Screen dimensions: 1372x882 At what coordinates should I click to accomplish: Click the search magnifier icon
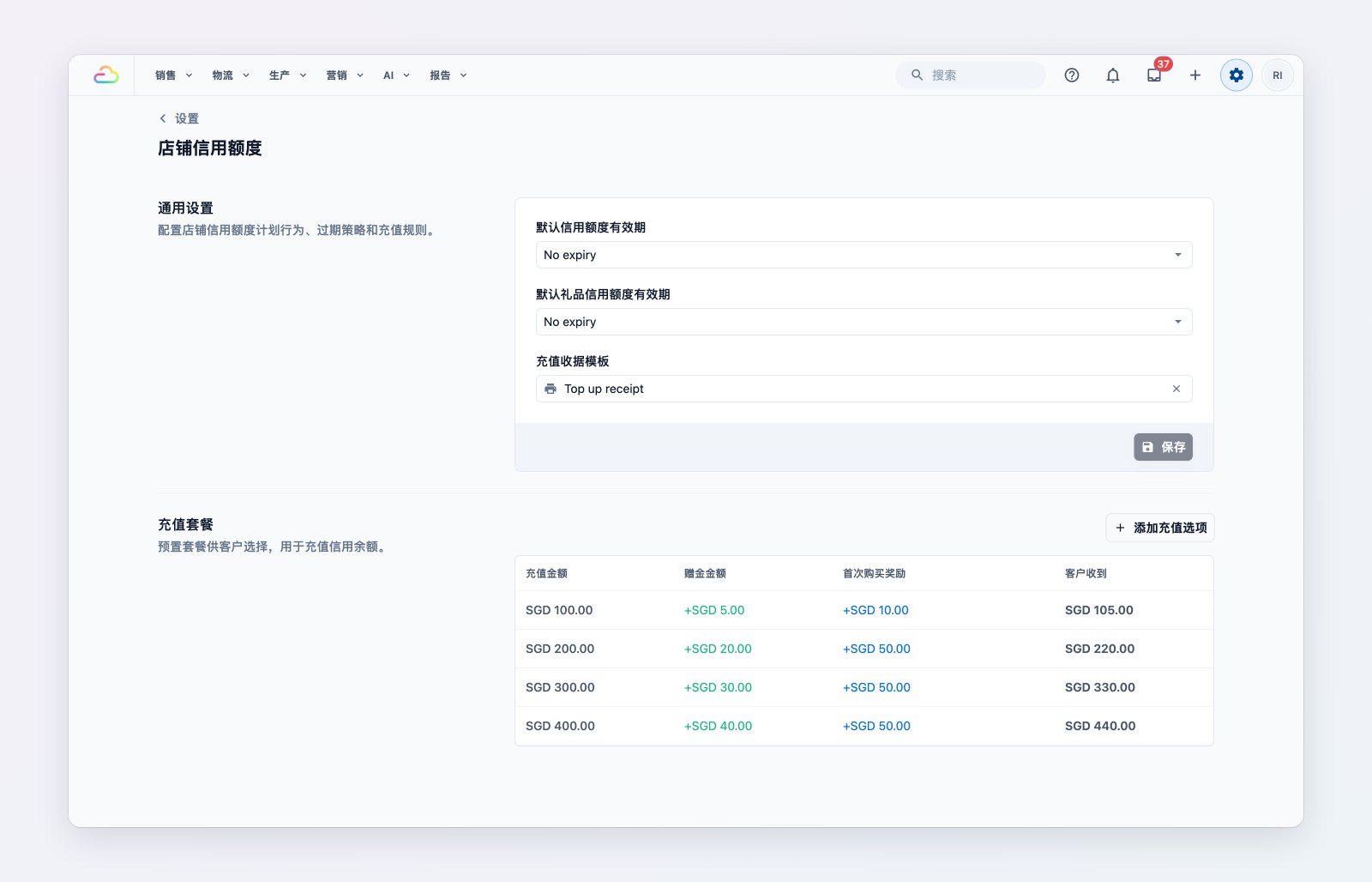click(x=917, y=76)
